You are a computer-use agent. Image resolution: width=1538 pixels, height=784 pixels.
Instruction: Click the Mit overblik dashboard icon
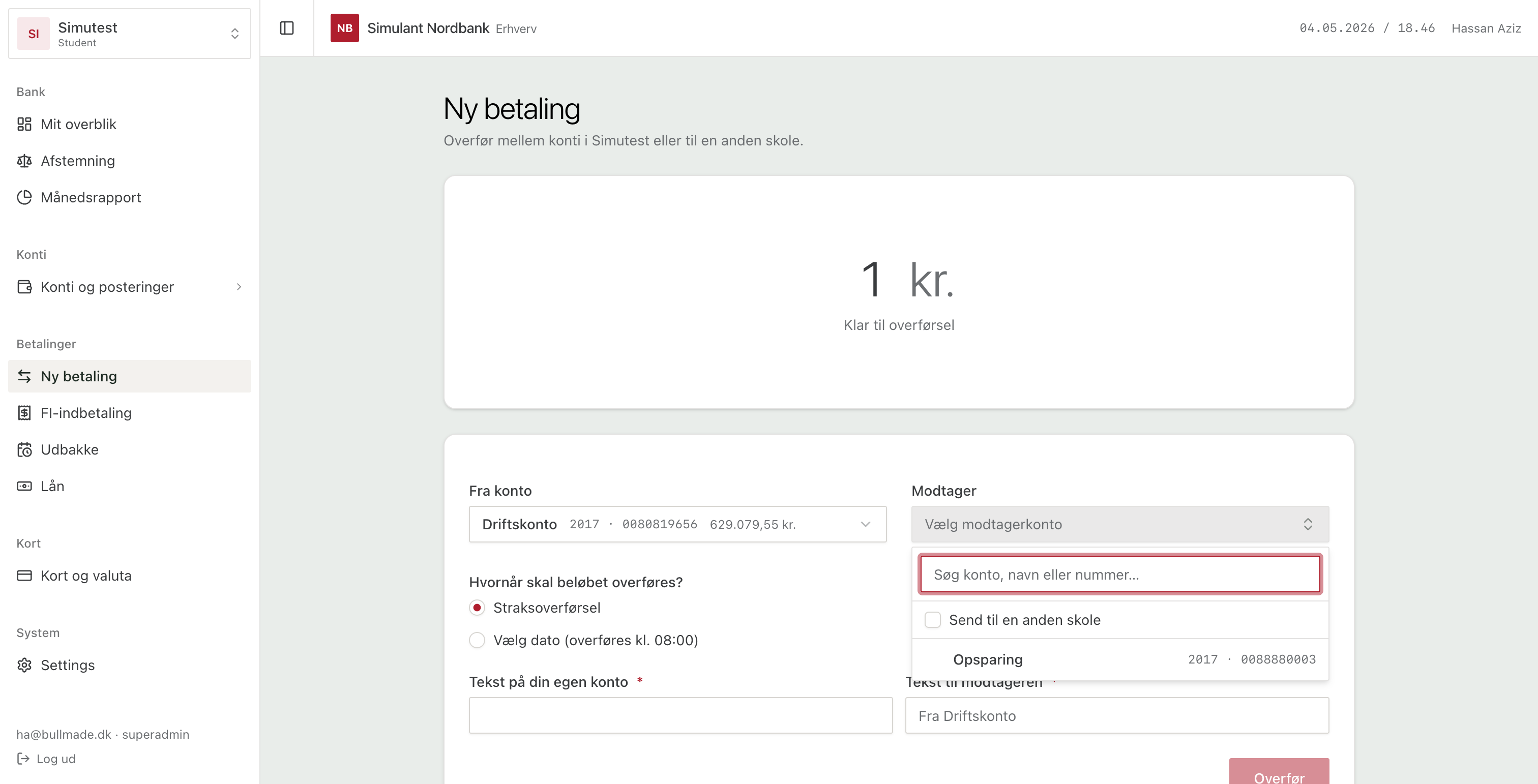pos(24,124)
